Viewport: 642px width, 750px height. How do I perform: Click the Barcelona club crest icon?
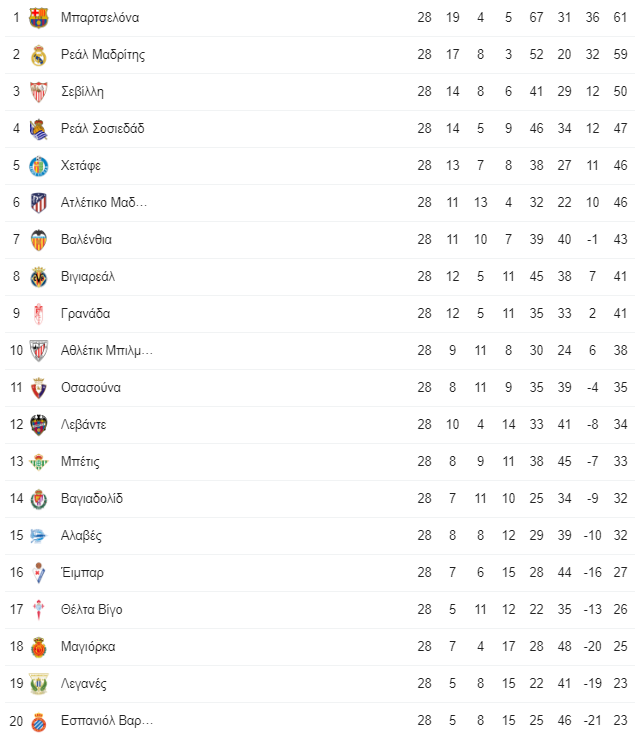pyautogui.click(x=39, y=18)
